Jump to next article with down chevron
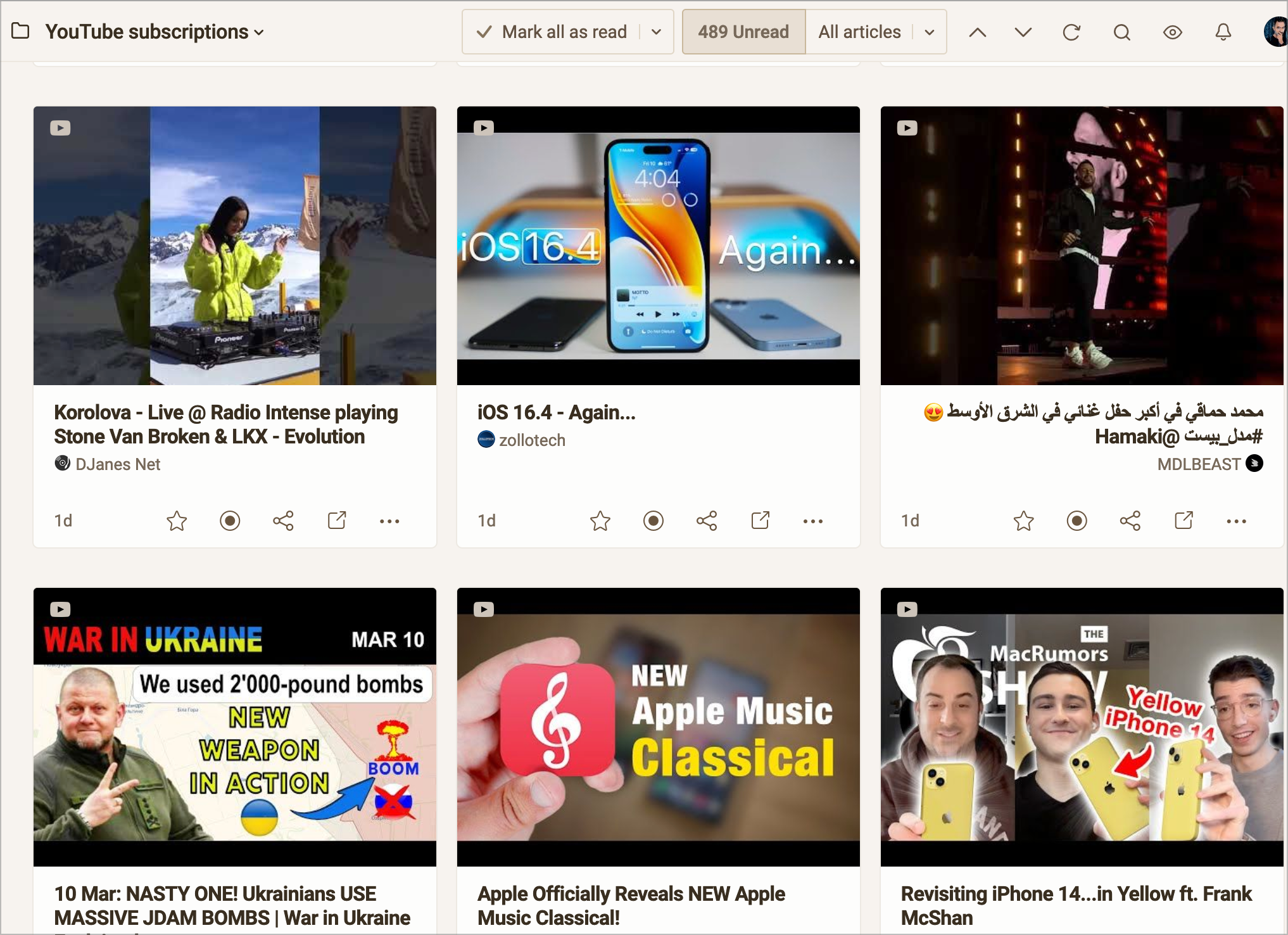 click(x=1021, y=31)
